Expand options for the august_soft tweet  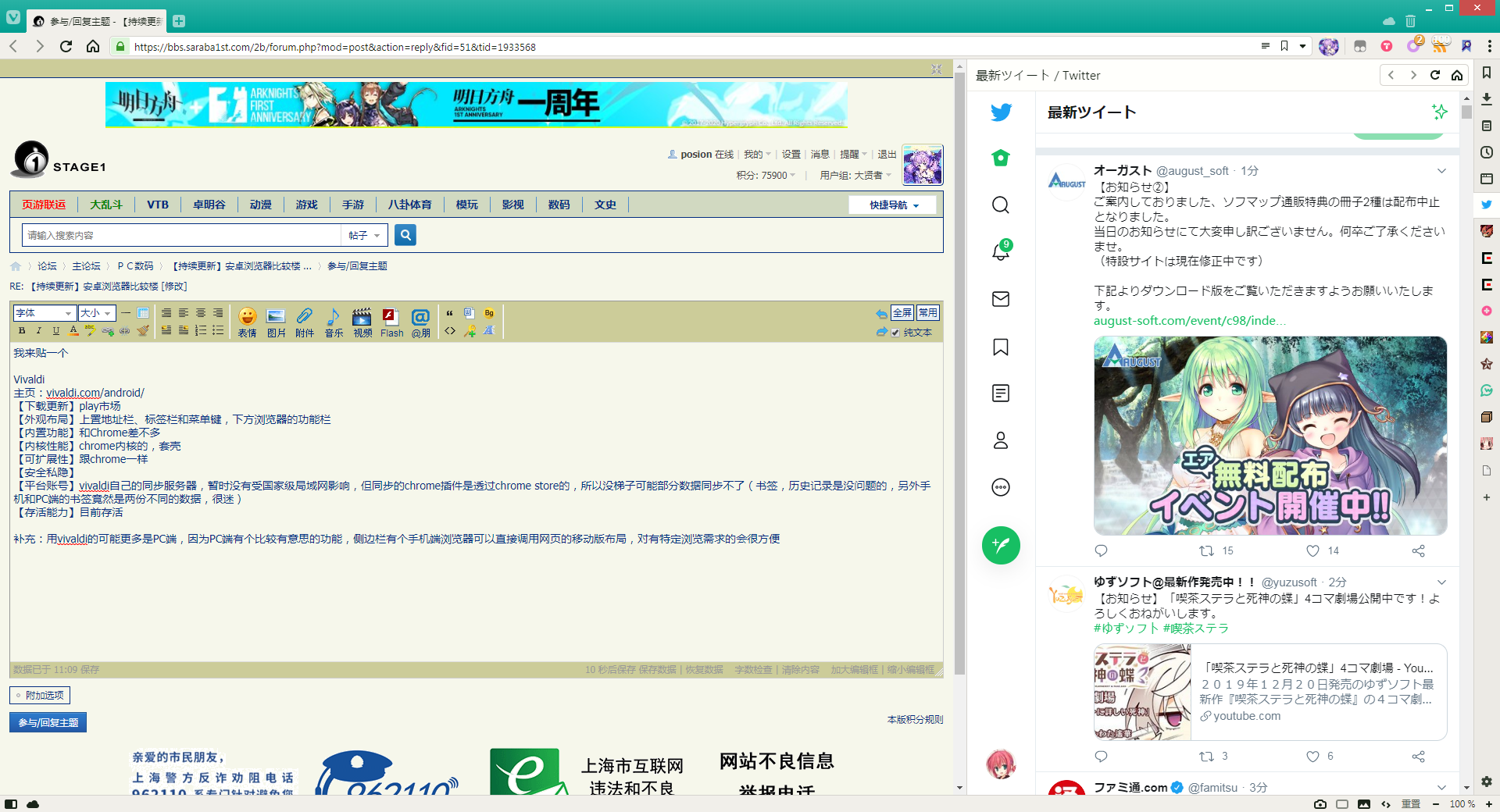pos(1442,171)
